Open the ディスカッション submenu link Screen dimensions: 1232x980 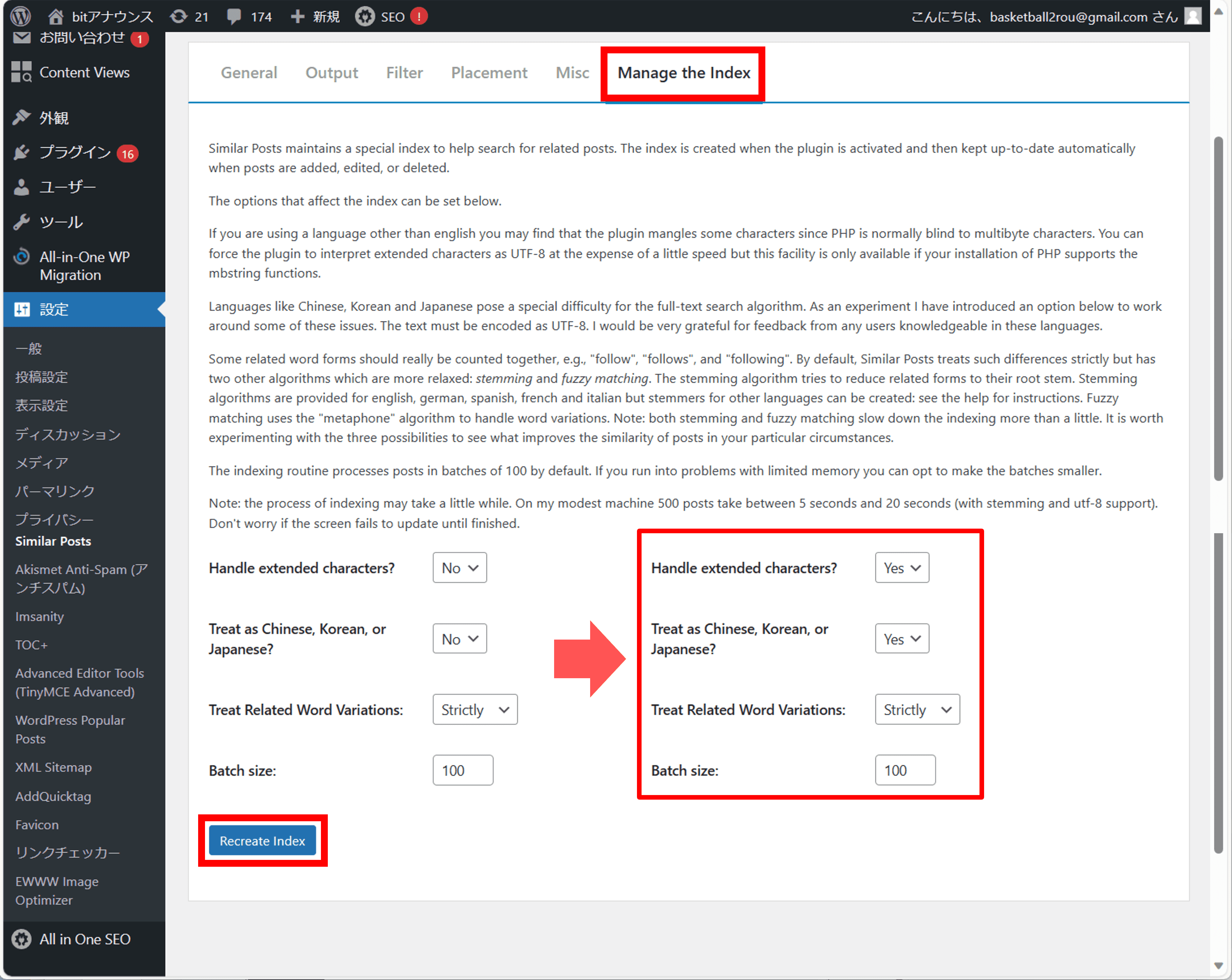click(x=68, y=434)
